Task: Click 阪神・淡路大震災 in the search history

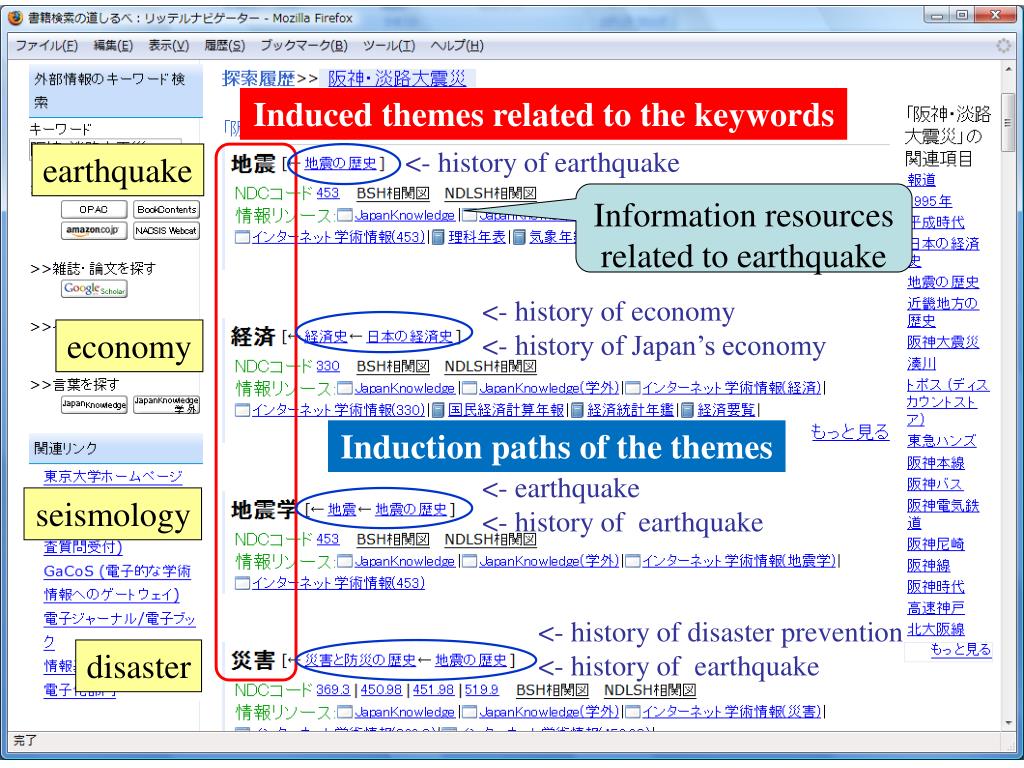Action: [397, 79]
